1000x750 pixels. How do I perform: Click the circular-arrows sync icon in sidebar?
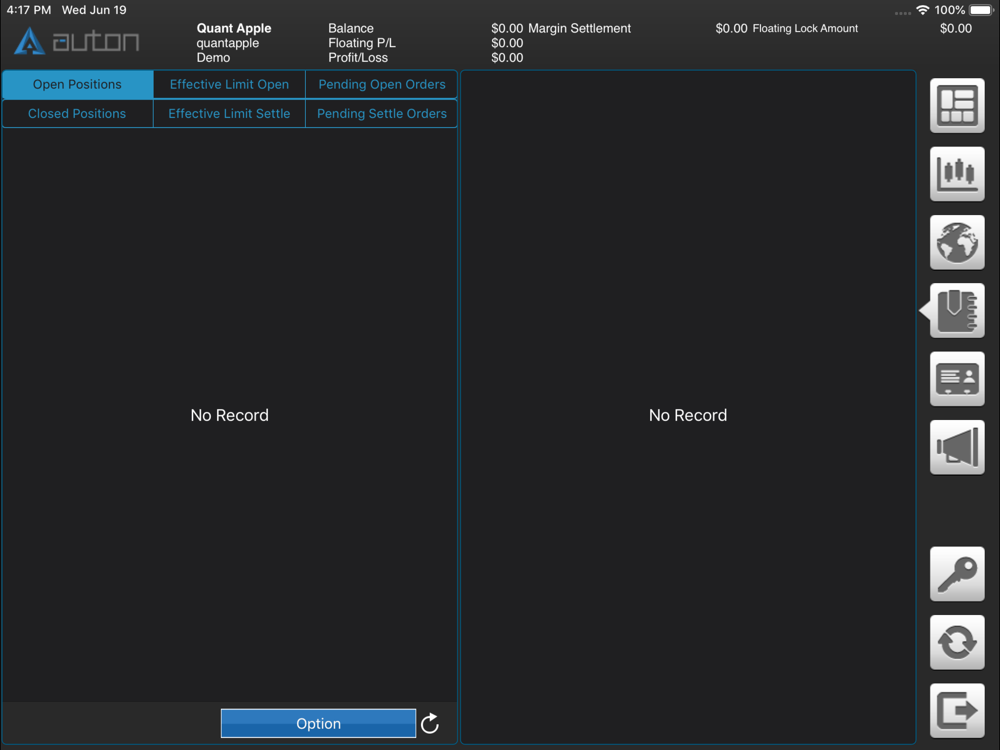click(957, 642)
